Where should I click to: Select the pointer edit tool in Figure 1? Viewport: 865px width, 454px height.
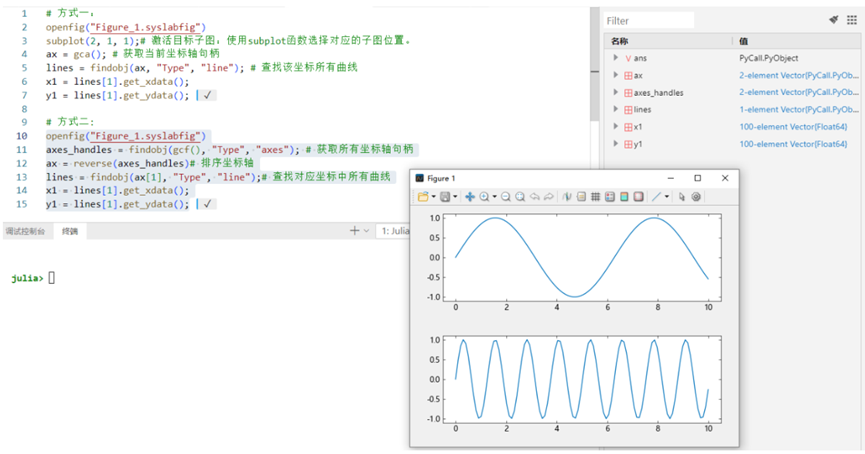(682, 197)
